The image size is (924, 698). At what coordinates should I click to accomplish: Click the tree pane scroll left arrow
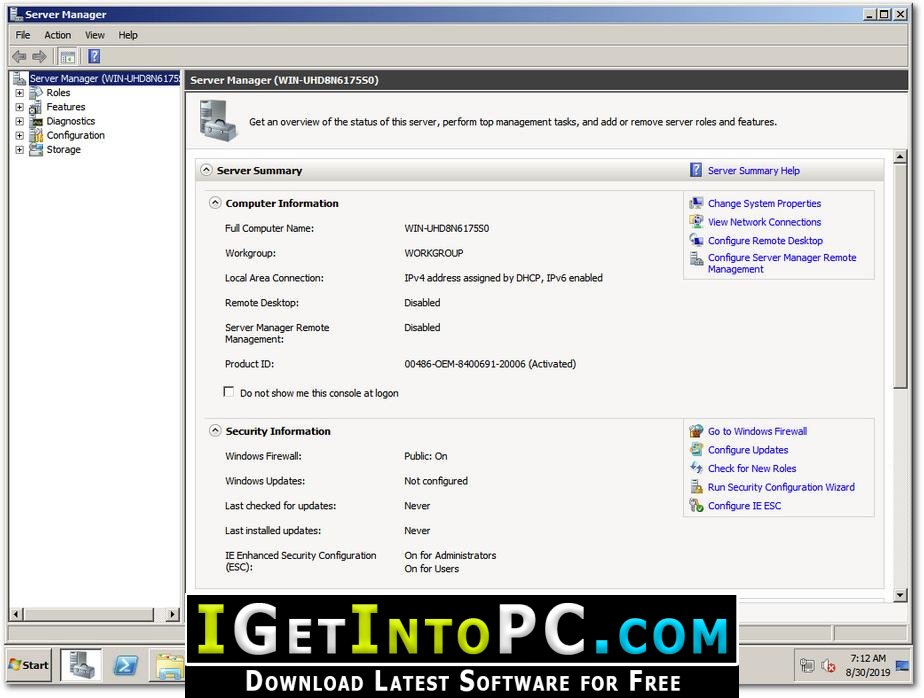16,614
